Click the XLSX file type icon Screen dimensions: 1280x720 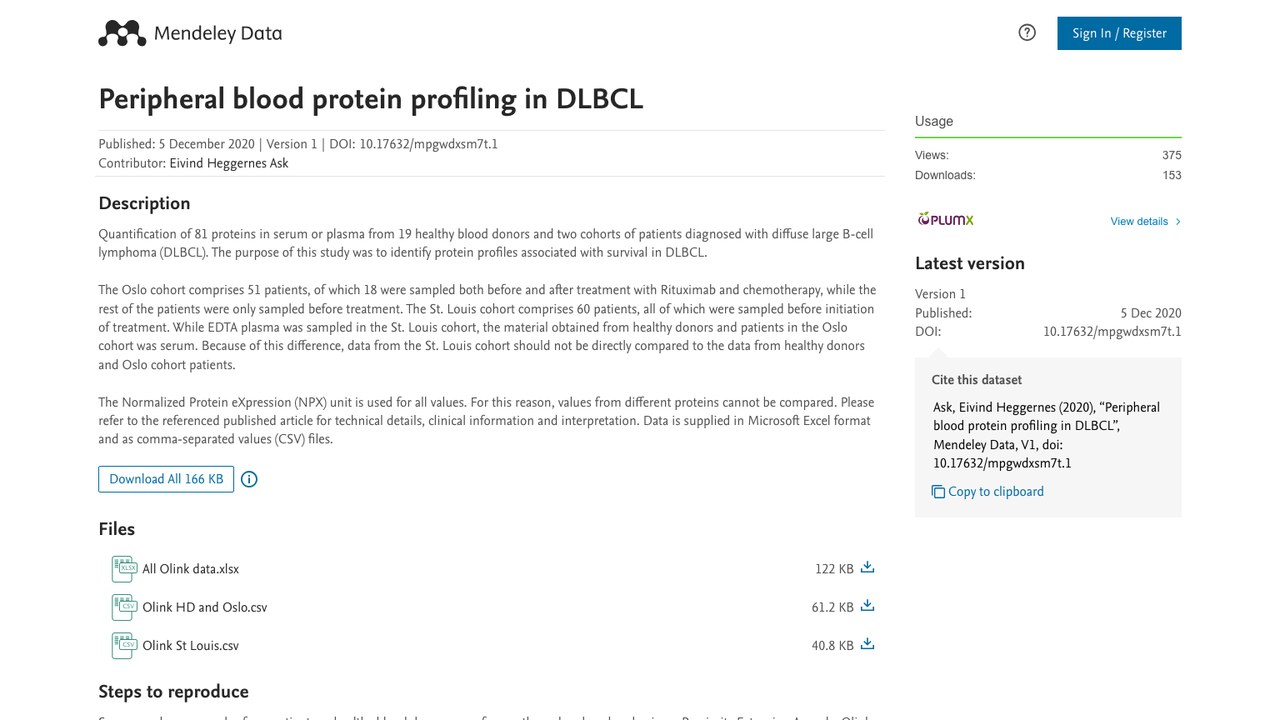click(124, 569)
